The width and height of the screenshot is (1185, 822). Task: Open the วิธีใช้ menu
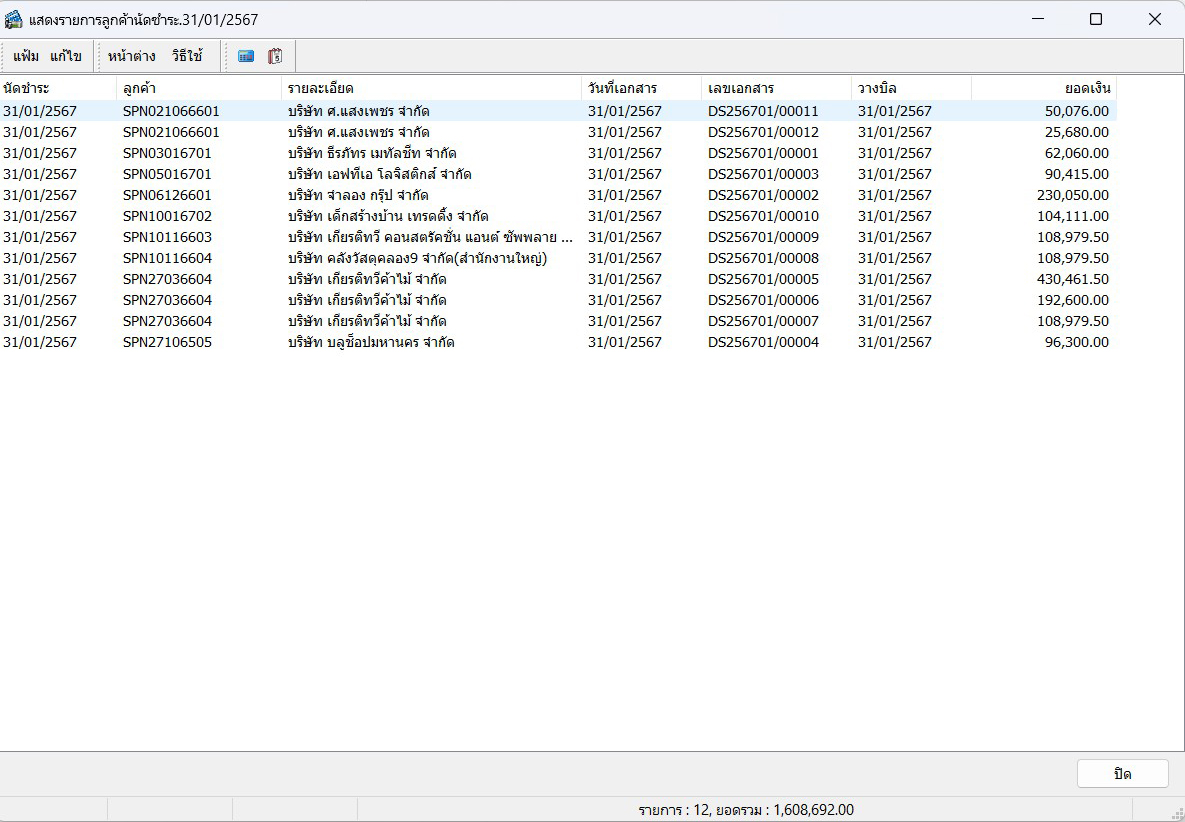(x=187, y=56)
